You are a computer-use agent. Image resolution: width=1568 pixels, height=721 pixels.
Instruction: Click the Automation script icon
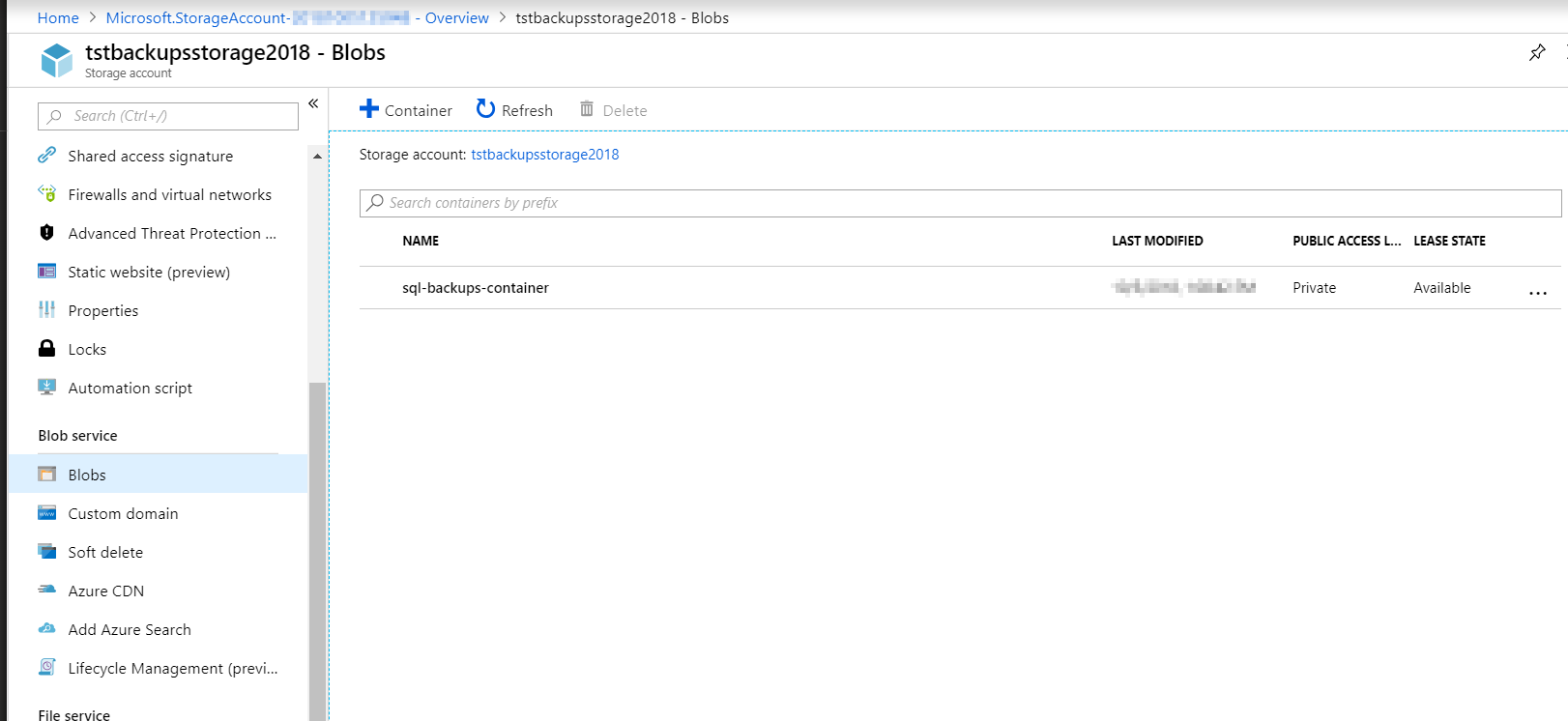tap(46, 387)
